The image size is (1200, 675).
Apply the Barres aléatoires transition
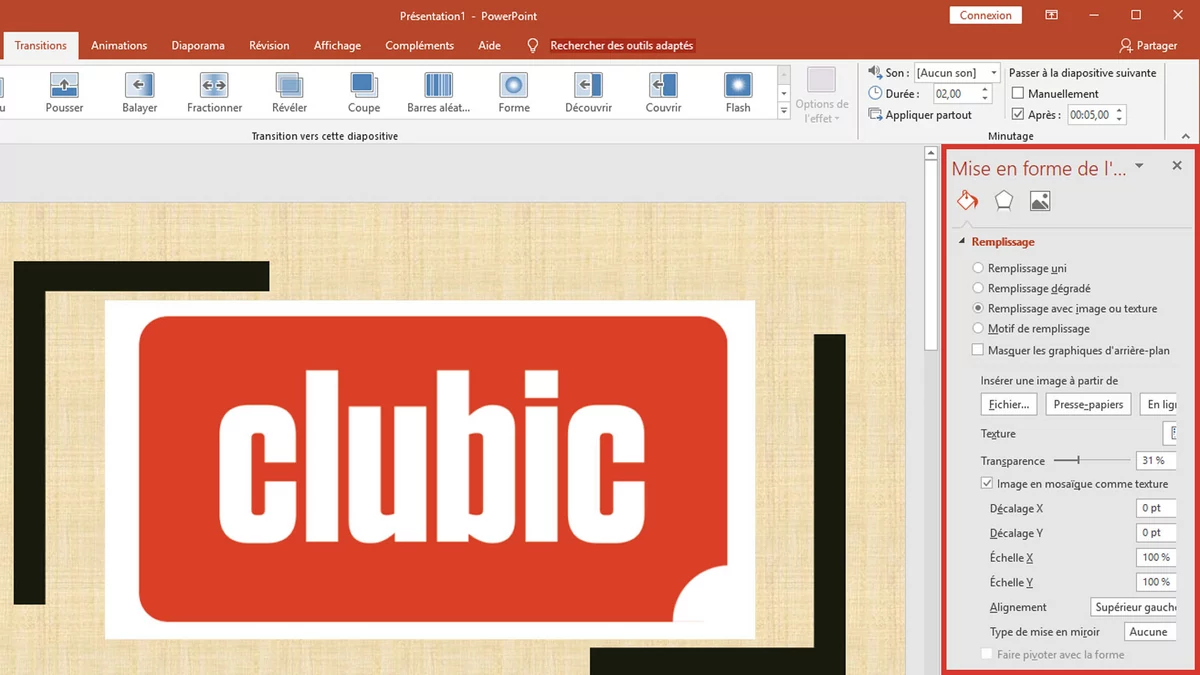tap(438, 93)
